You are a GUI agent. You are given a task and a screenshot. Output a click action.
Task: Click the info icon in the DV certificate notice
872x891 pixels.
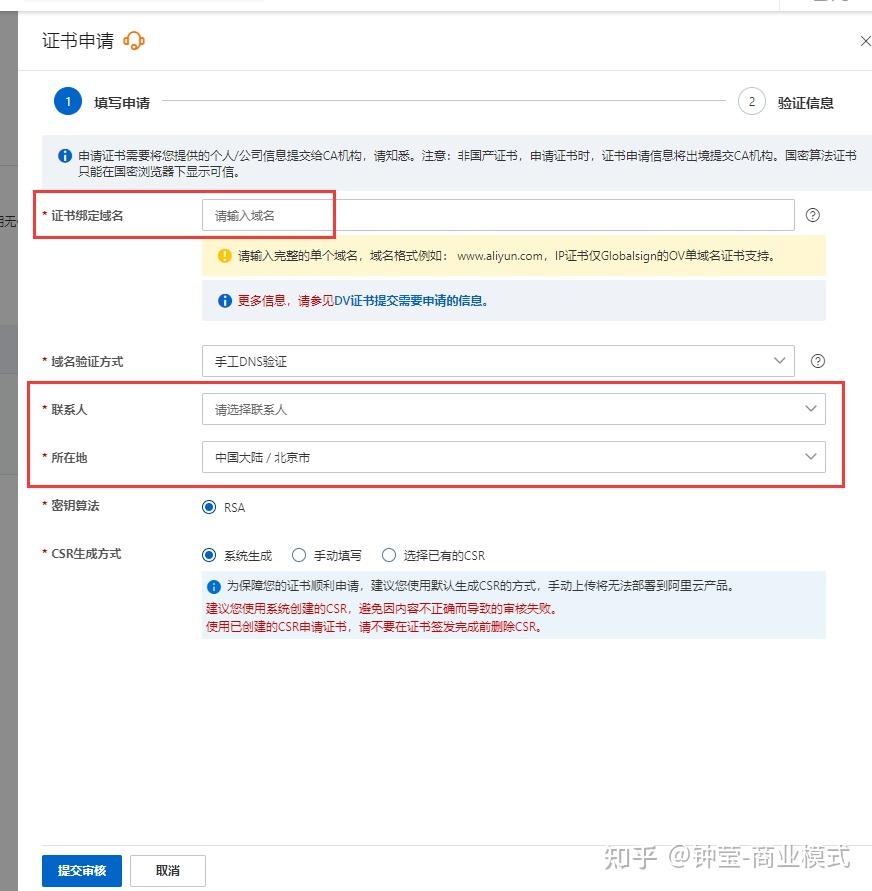click(x=224, y=300)
